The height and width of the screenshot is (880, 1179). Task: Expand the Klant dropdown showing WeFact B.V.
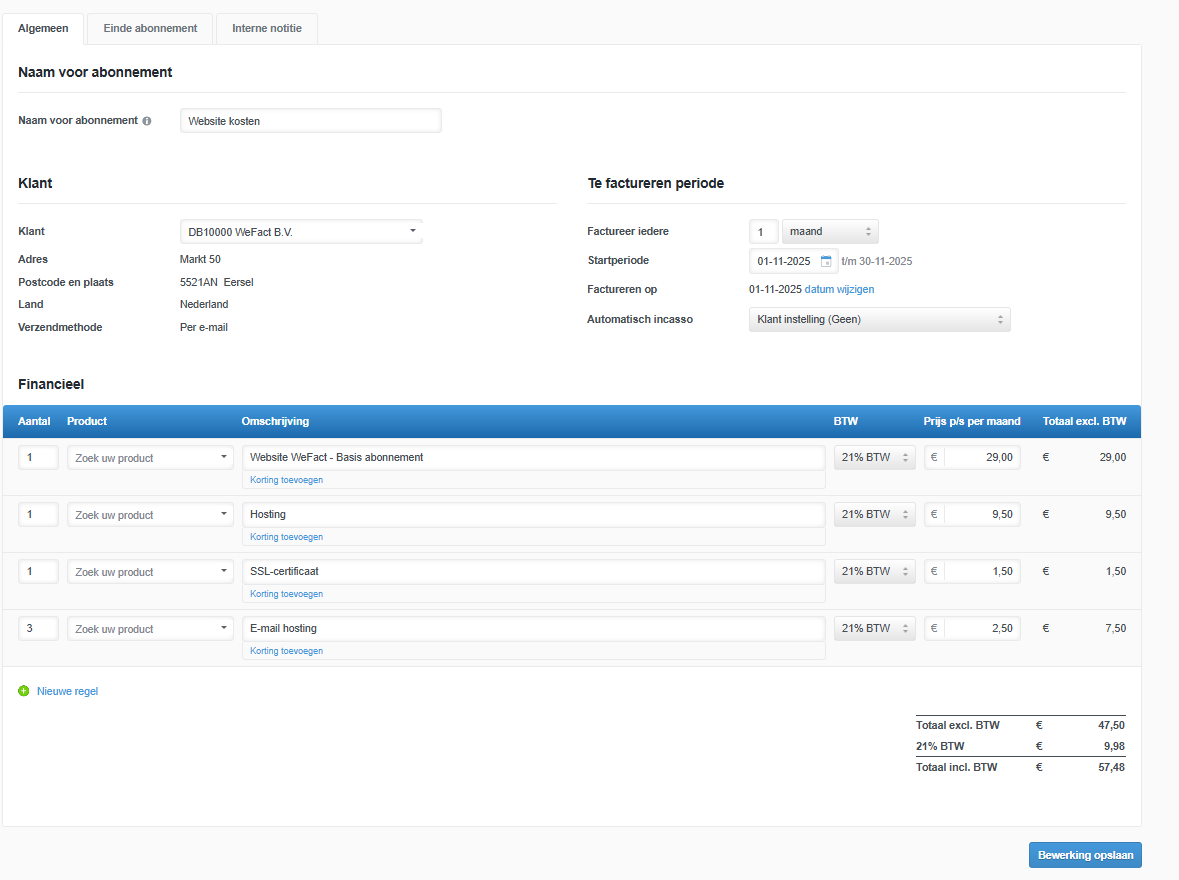[300, 232]
